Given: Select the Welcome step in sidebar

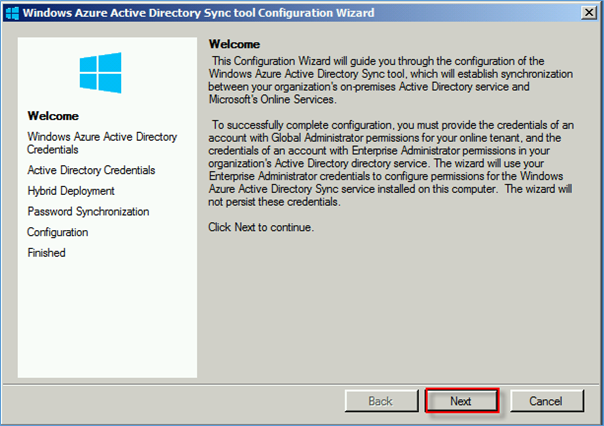Looking at the screenshot, I should pyautogui.click(x=53, y=116).
